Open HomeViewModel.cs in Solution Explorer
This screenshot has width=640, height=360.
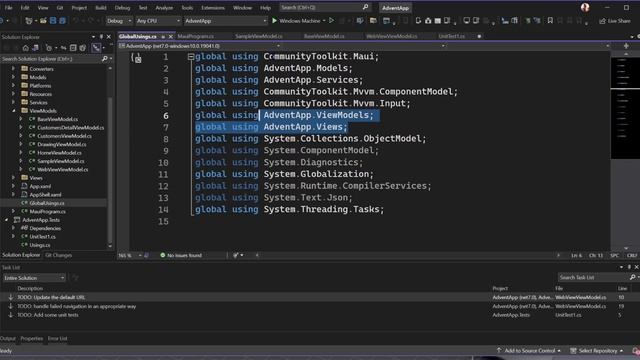click(60, 153)
